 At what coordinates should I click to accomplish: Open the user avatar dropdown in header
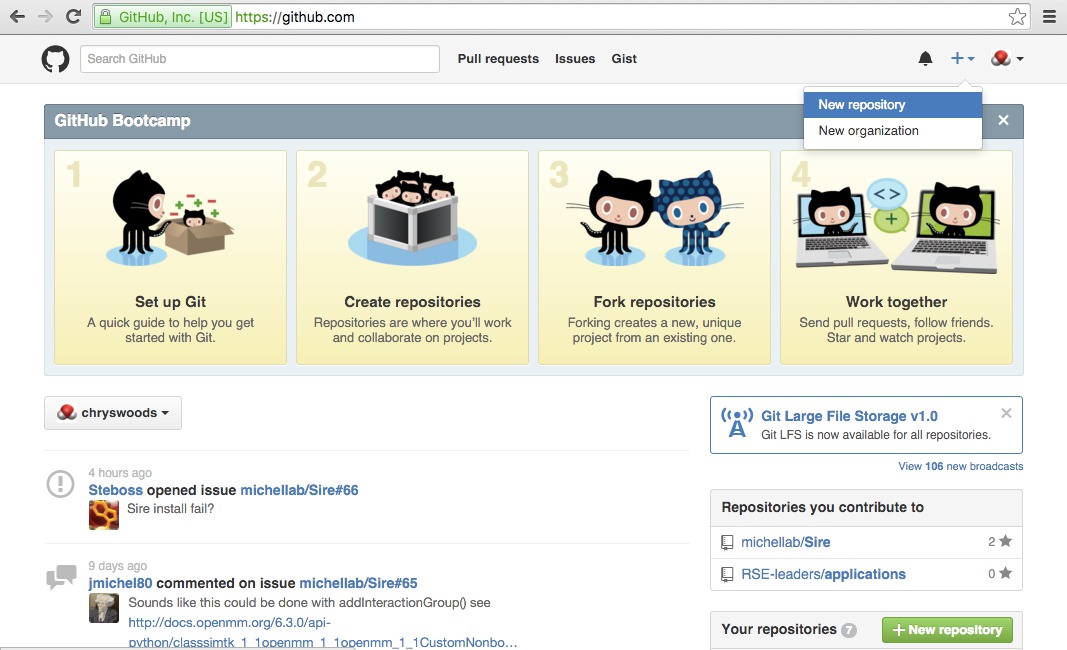1007,59
